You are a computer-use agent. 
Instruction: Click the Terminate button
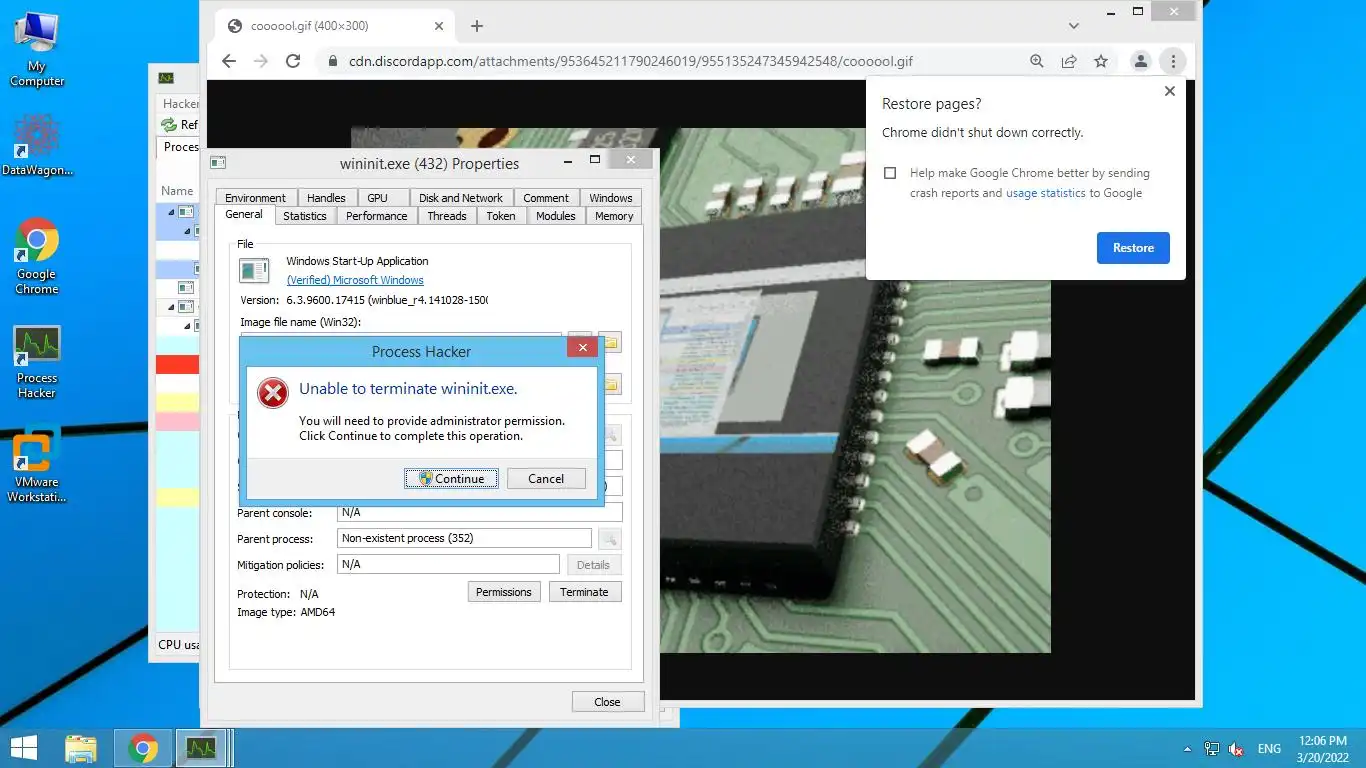click(x=585, y=592)
